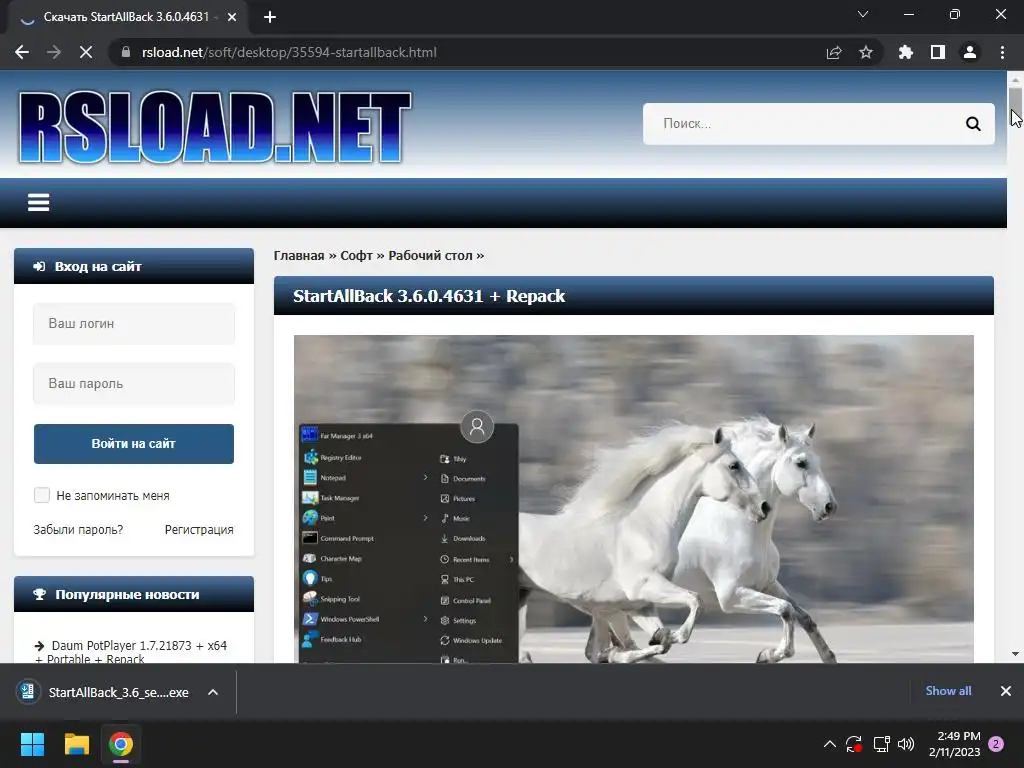
Task: View site information via the padlock icon
Action: (x=126, y=52)
